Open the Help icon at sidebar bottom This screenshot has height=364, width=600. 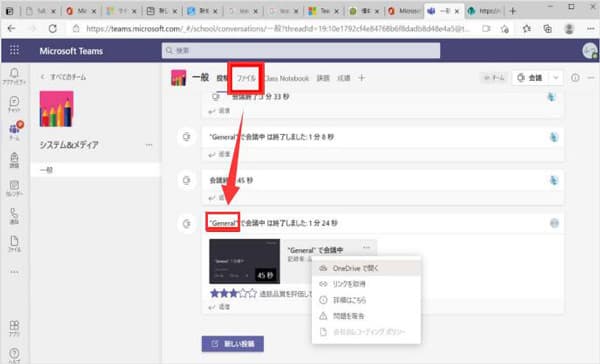tap(14, 355)
